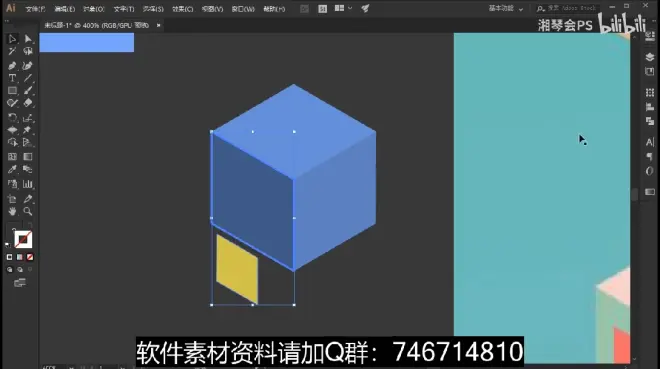Open the Stock (St) icon
660x369 pixels.
[322, 8]
